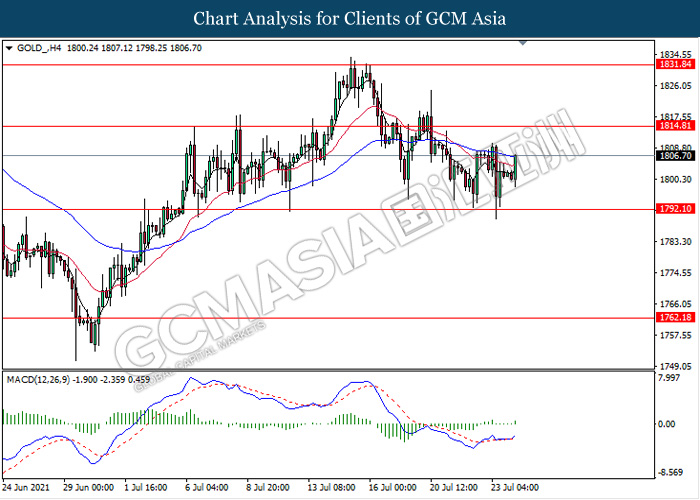
Task: Click the 20 Jul 12:00 time label
Action: click(454, 487)
